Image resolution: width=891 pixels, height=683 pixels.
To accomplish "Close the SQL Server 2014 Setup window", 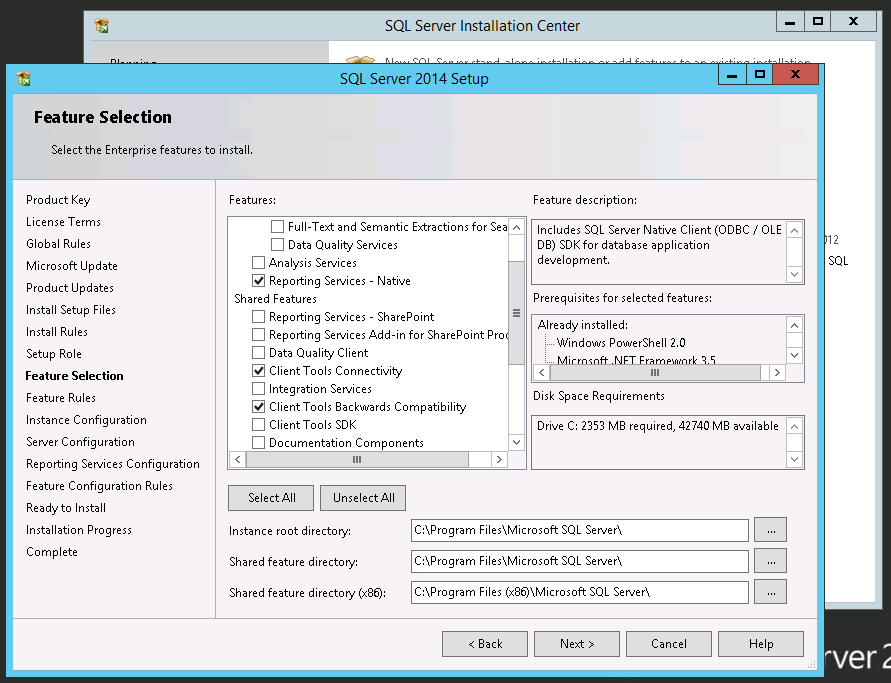I will coord(796,74).
